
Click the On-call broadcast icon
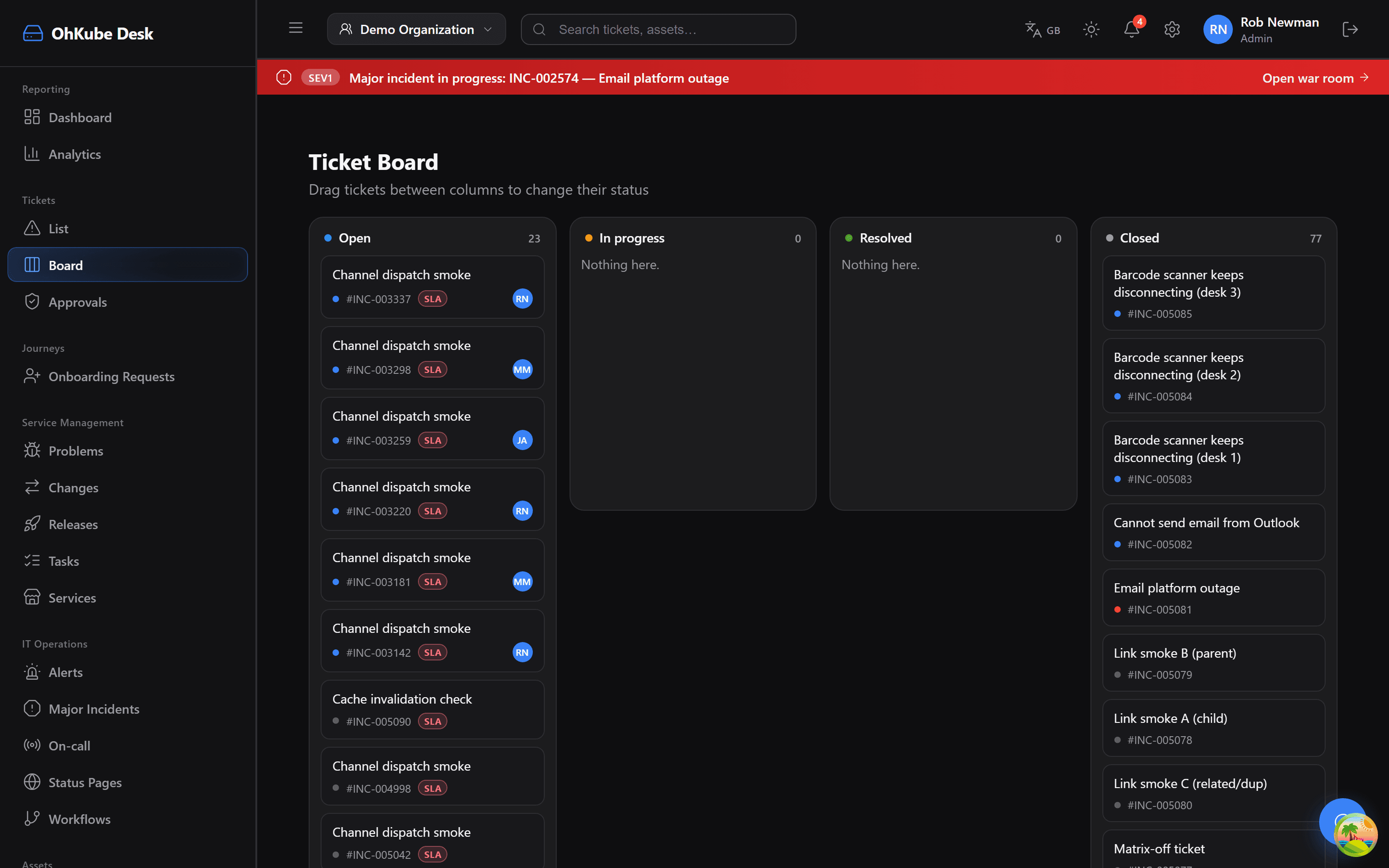(32, 746)
